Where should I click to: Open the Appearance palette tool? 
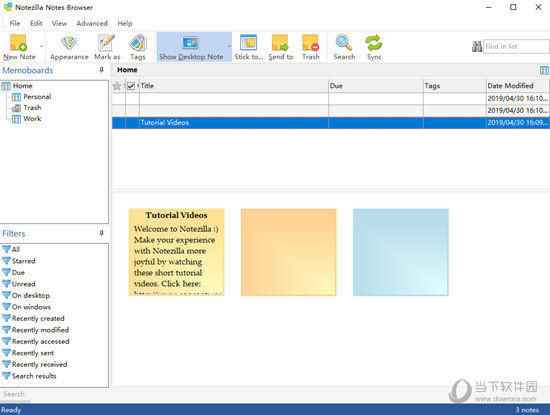click(x=69, y=47)
